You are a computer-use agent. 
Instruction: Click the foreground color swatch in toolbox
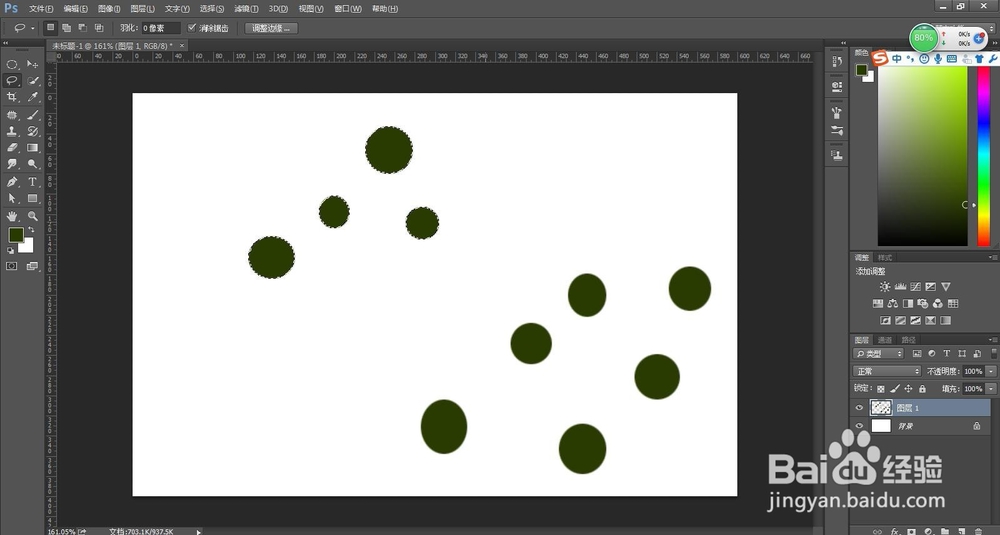tap(16, 235)
